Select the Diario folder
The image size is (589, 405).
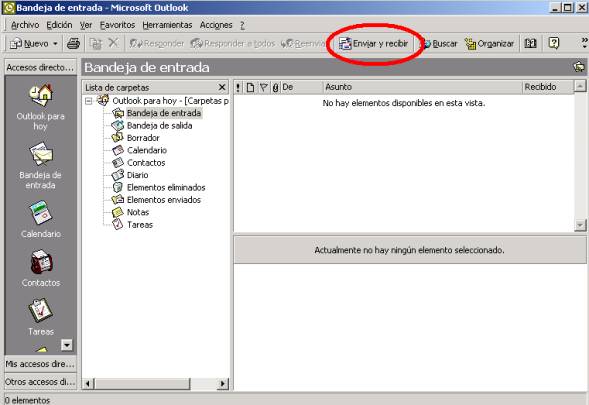130,175
